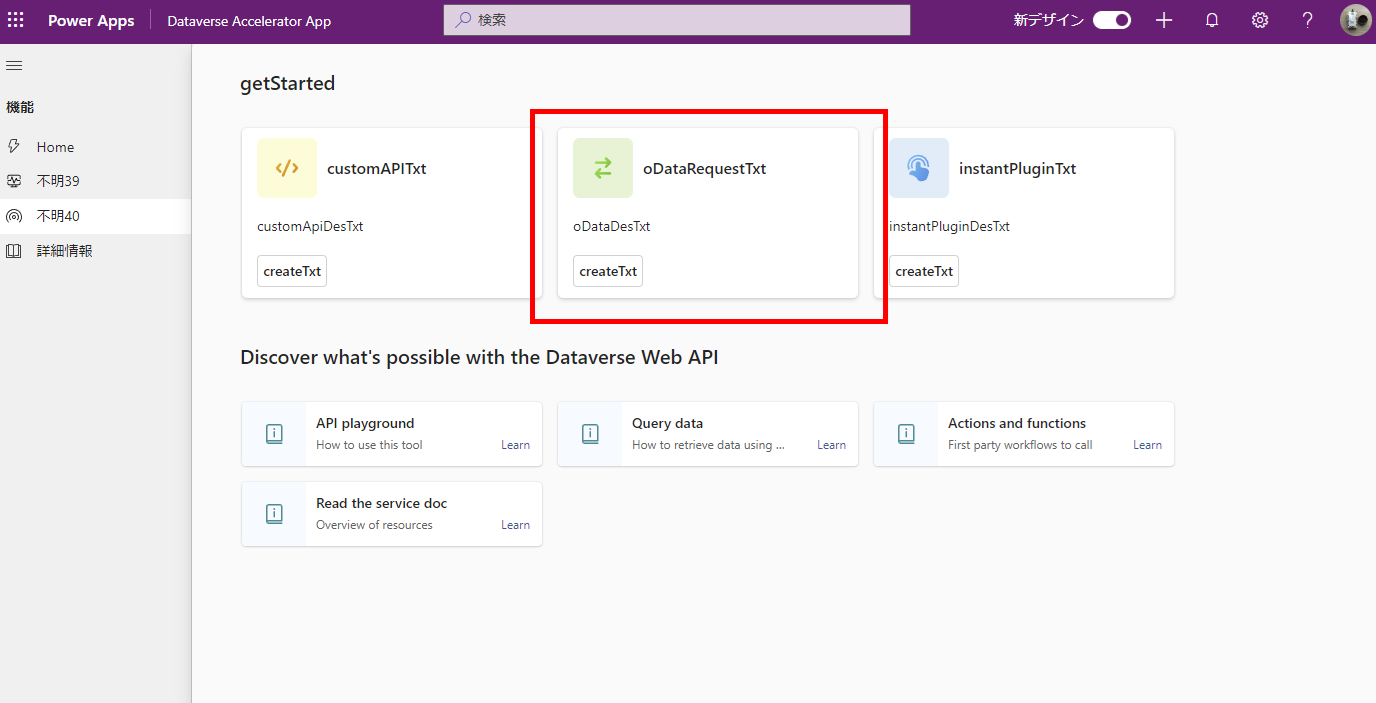Open the profile avatar menu
The image size is (1376, 703).
tap(1355, 19)
